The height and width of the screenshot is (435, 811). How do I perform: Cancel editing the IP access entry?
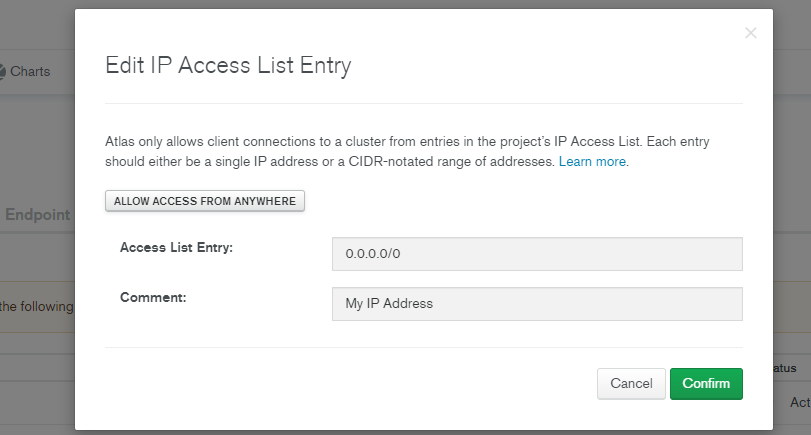coord(631,384)
